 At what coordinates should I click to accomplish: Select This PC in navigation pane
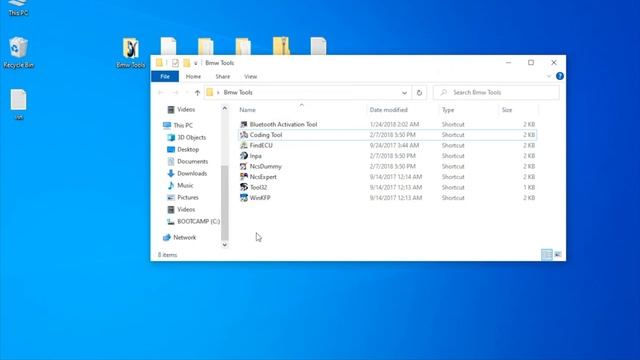(178, 125)
